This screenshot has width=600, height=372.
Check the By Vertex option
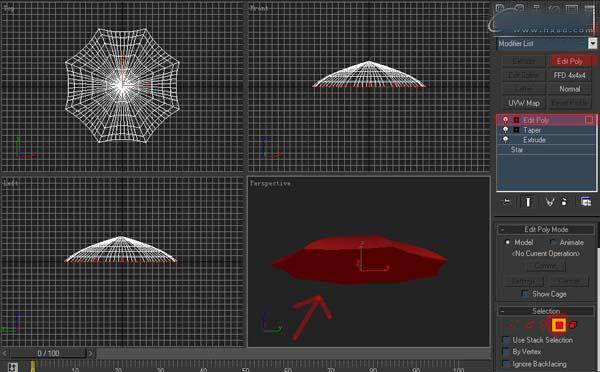pyautogui.click(x=506, y=351)
